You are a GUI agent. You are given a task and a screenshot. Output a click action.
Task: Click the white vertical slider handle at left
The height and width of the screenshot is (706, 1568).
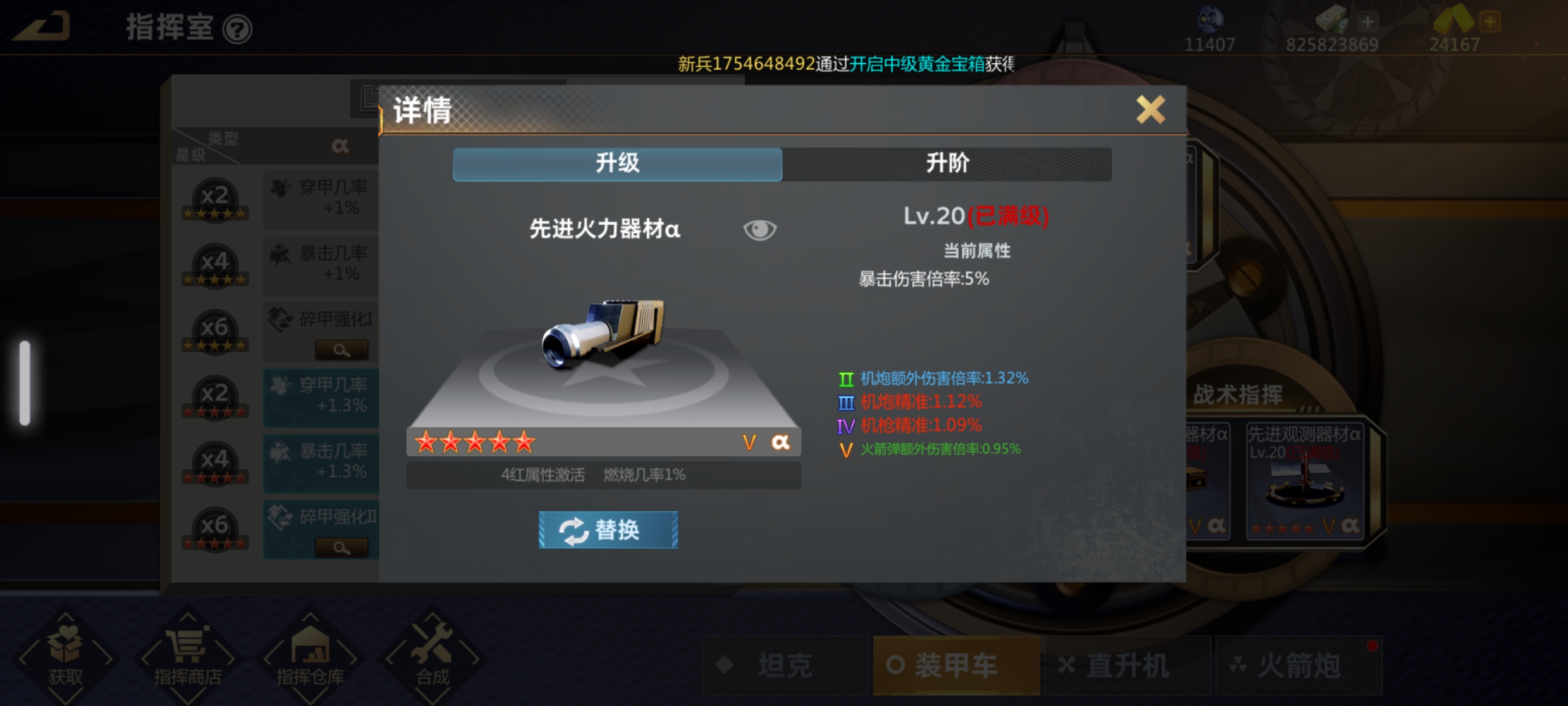[25, 383]
